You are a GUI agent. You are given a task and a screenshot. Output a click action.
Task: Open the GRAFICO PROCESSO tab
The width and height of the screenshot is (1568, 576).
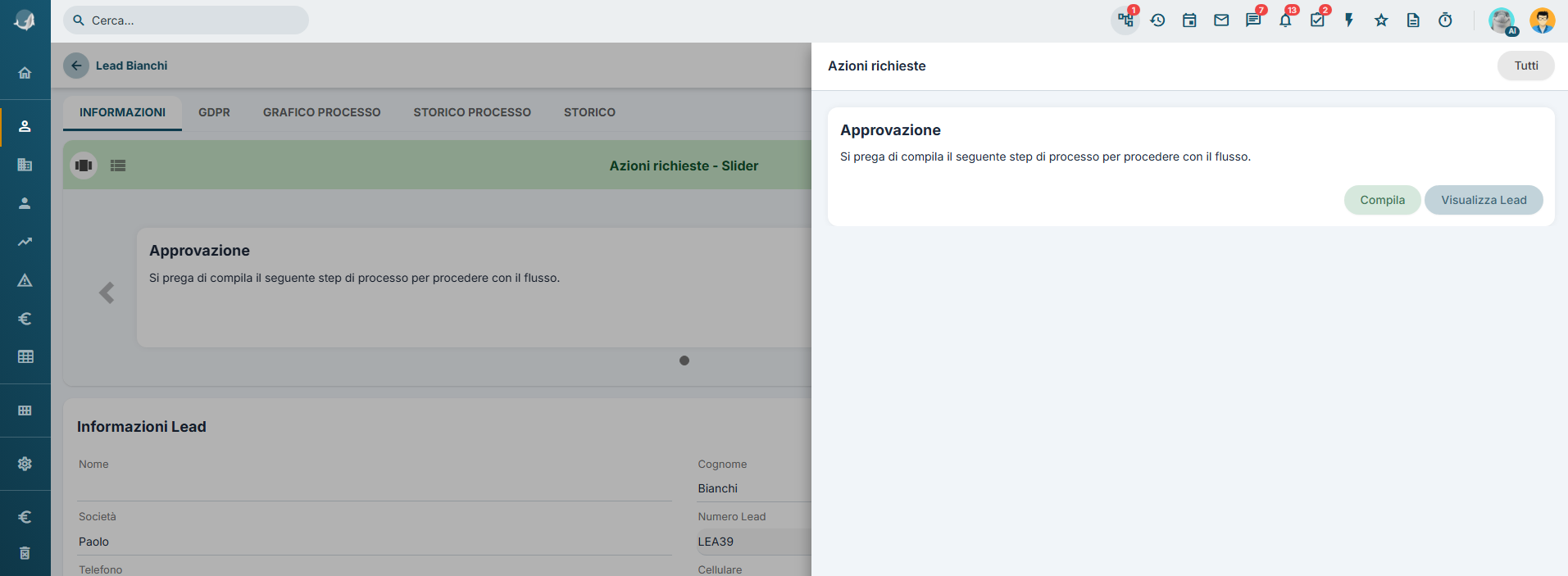click(321, 112)
